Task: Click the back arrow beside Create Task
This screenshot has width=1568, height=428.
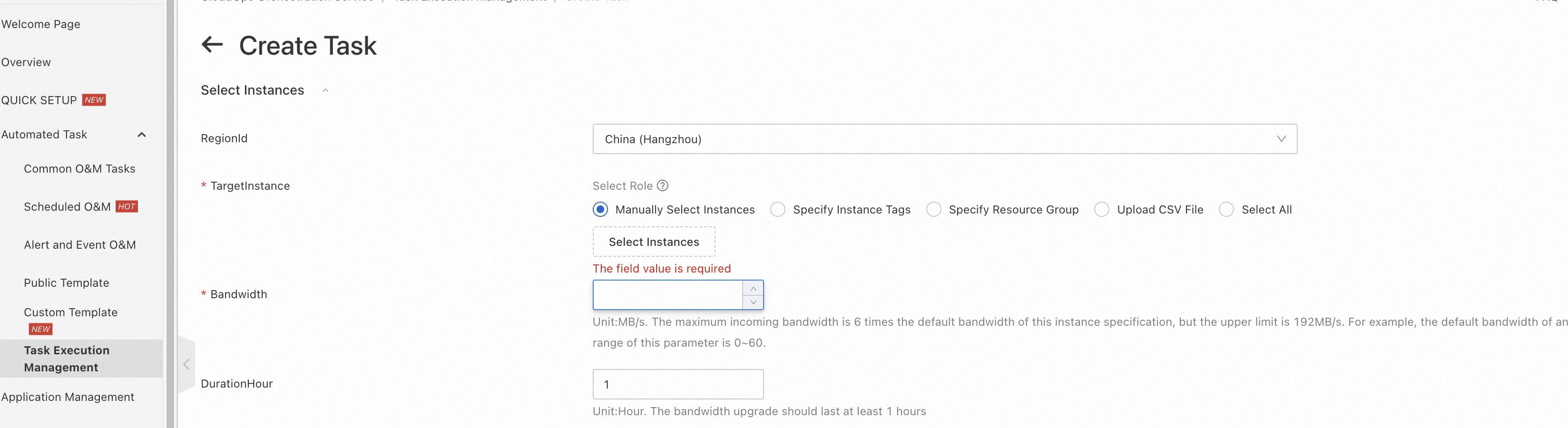Action: (x=212, y=44)
